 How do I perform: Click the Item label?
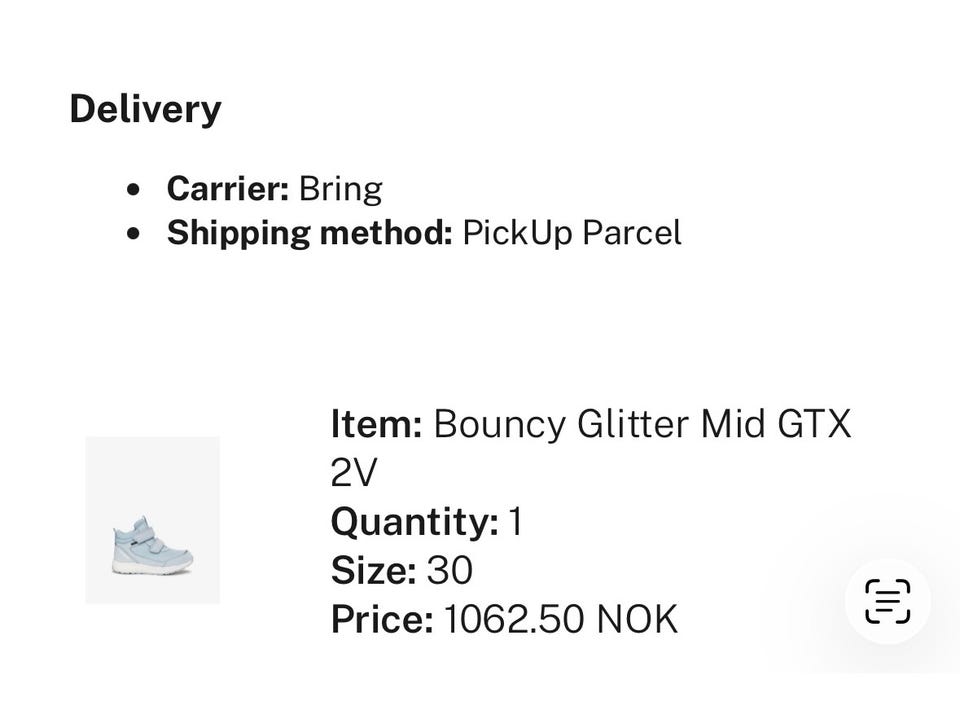(x=376, y=424)
